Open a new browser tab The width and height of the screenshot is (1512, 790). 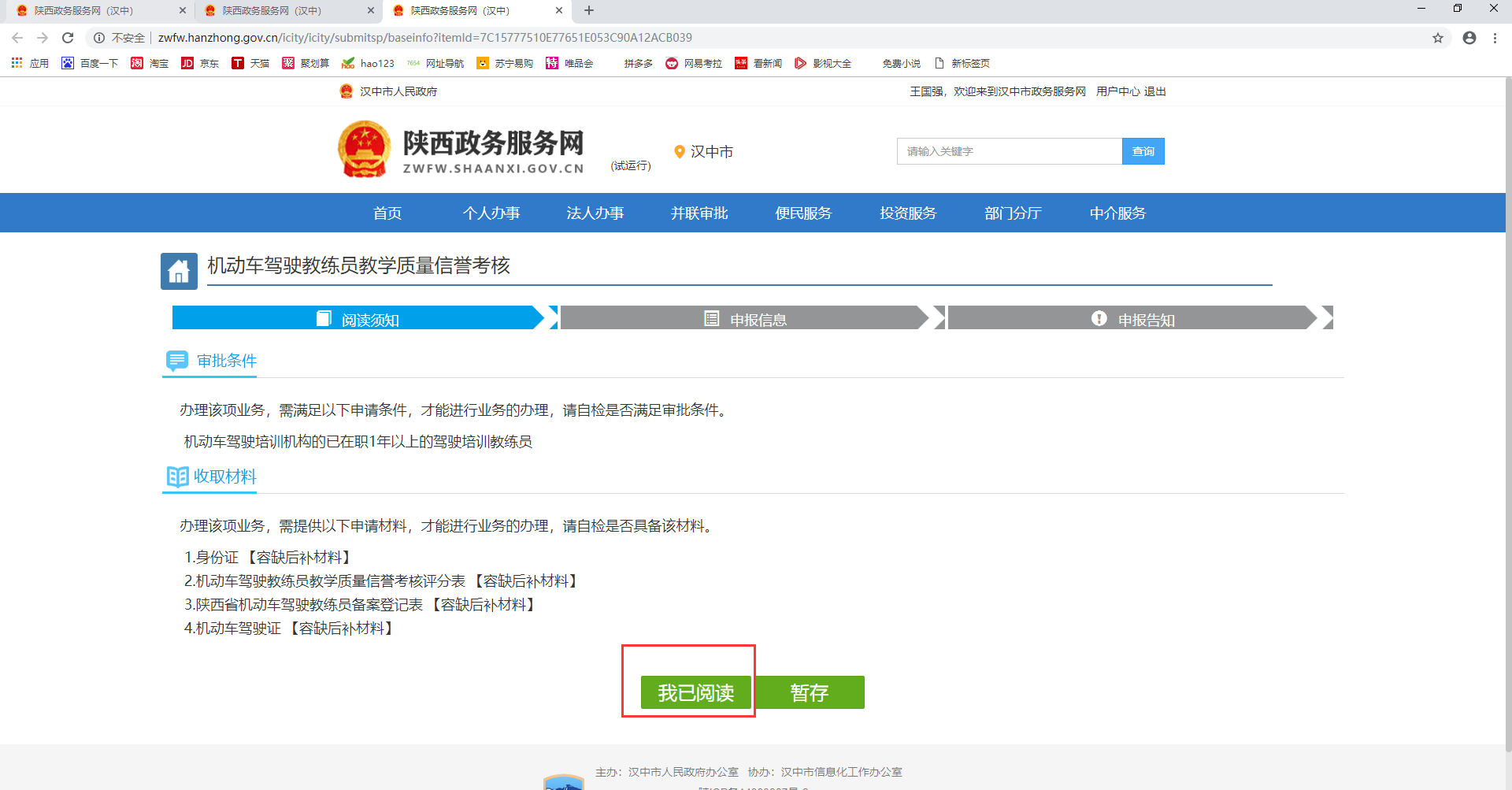pos(589,10)
